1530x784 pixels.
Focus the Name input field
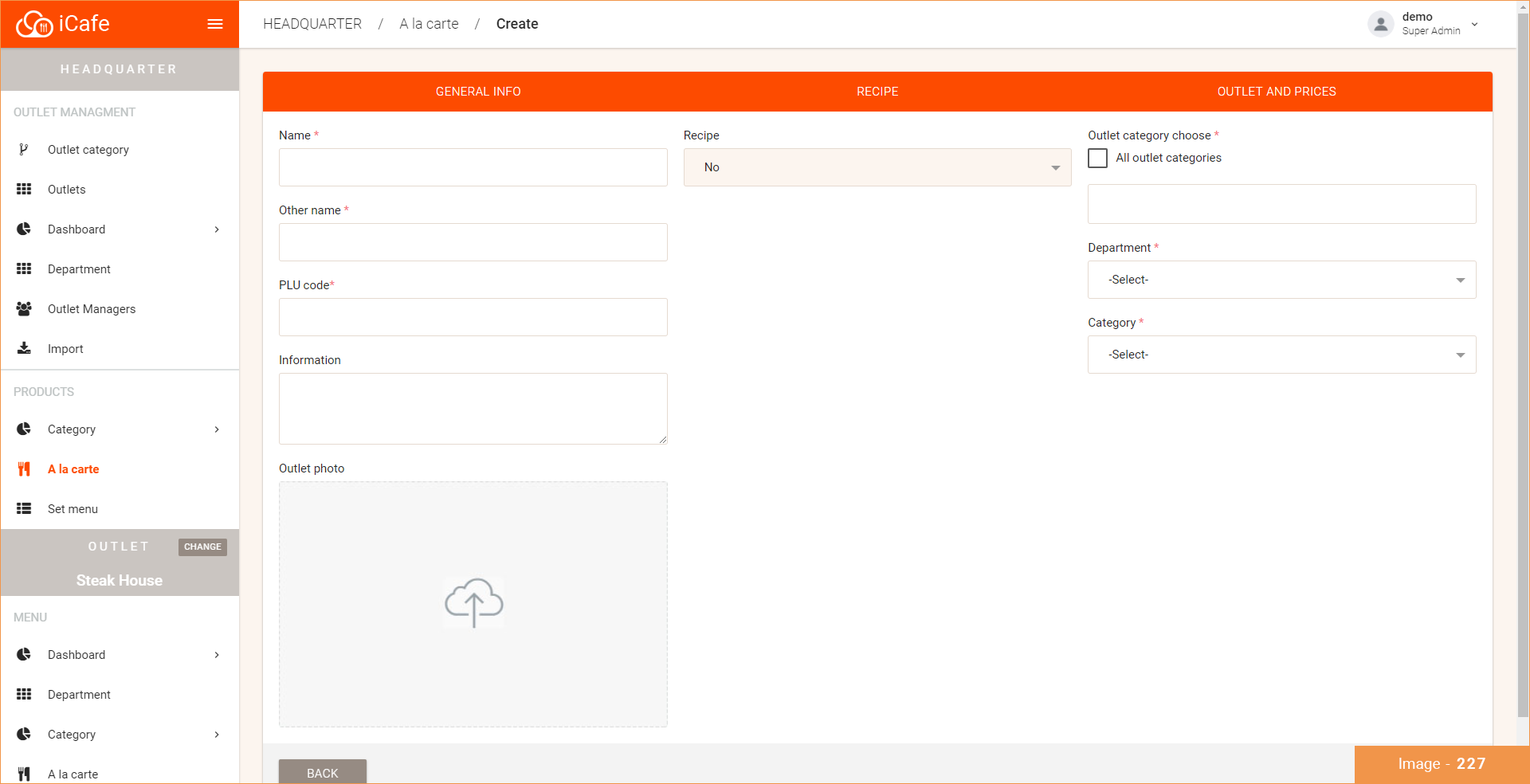click(473, 167)
